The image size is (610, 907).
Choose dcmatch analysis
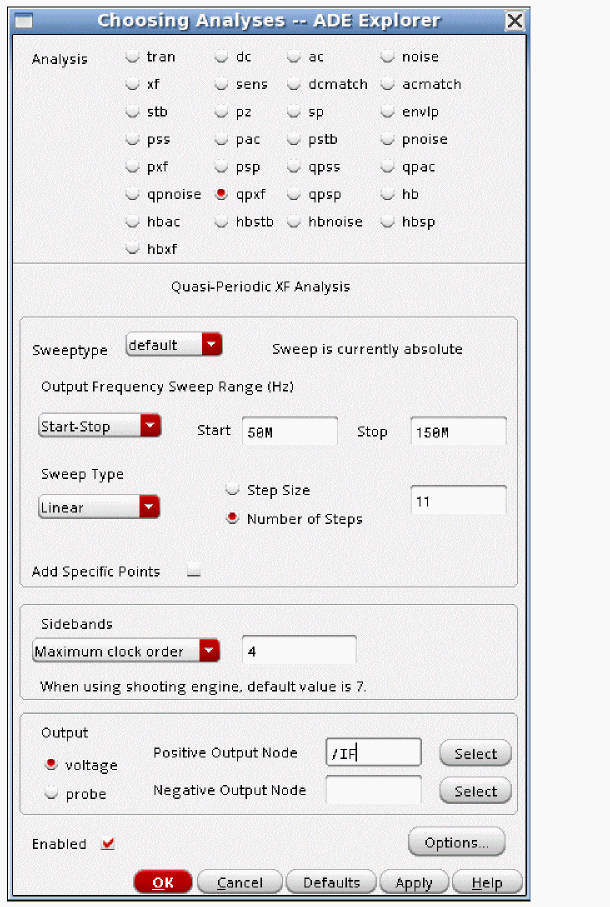[294, 84]
